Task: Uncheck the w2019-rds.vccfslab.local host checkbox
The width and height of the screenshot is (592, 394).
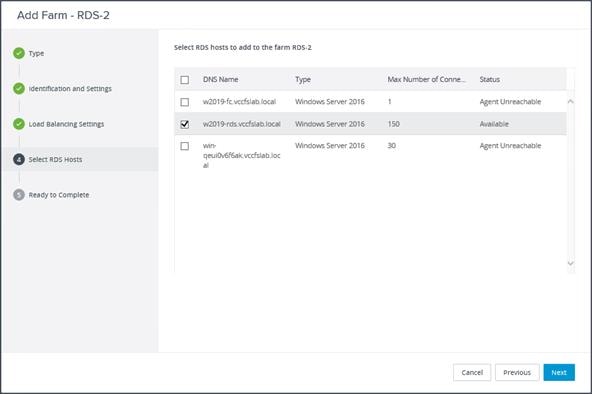Action: pos(185,124)
